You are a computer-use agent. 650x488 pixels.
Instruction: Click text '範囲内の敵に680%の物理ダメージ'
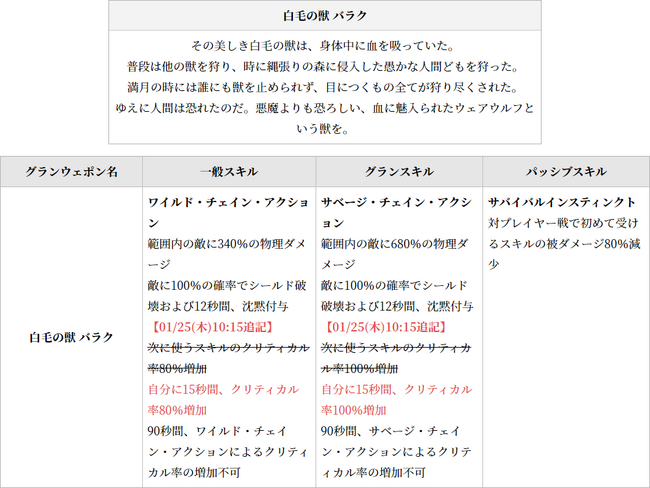(x=395, y=254)
